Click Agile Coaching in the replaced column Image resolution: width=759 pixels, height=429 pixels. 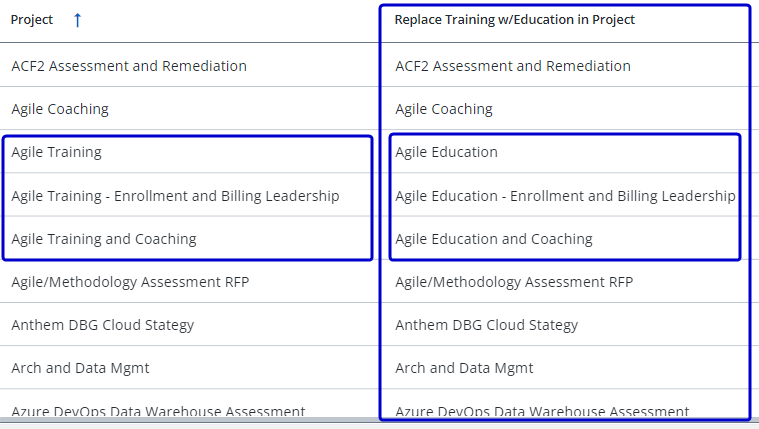point(444,109)
